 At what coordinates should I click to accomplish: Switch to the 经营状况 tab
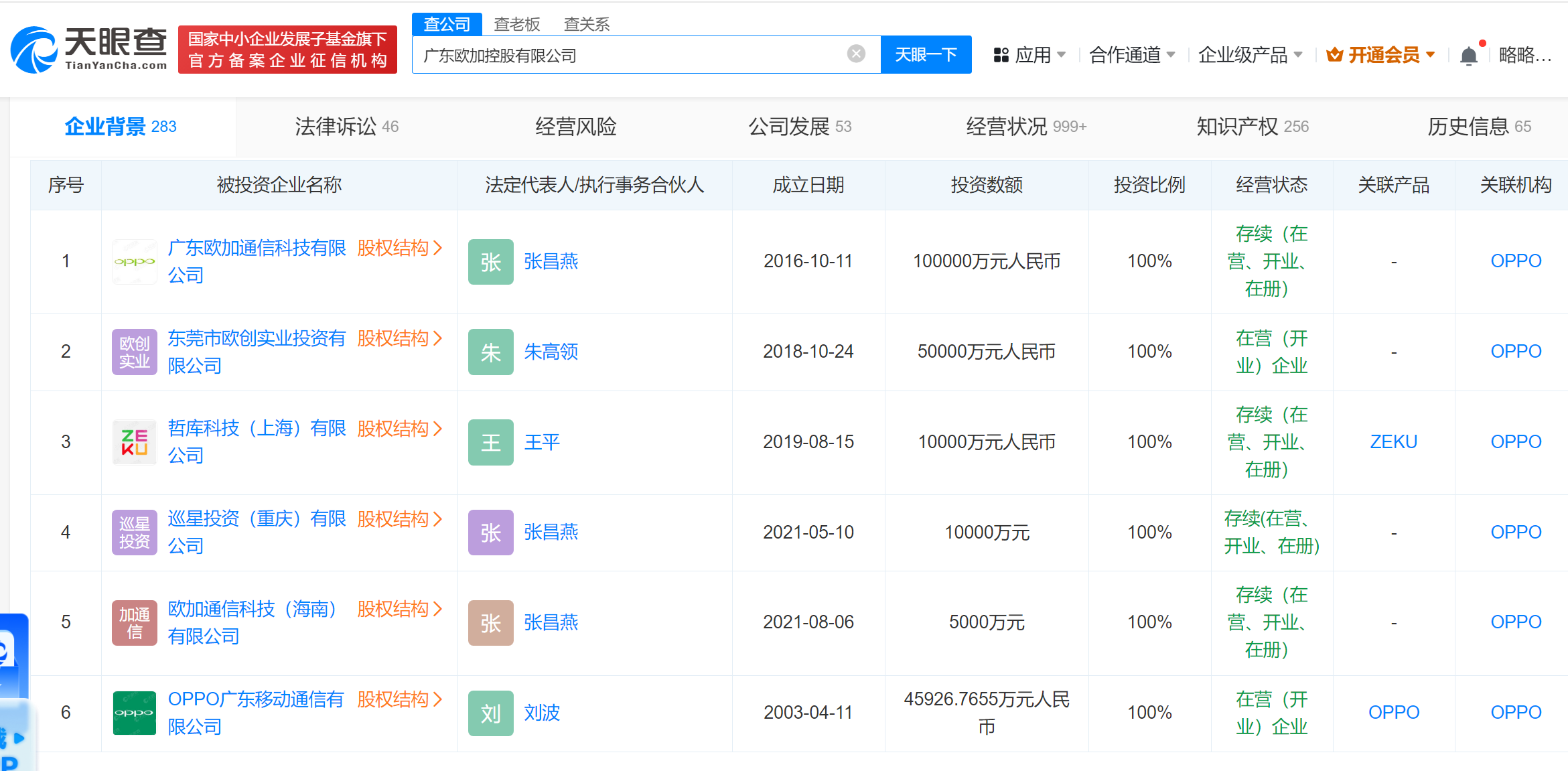[x=1026, y=127]
